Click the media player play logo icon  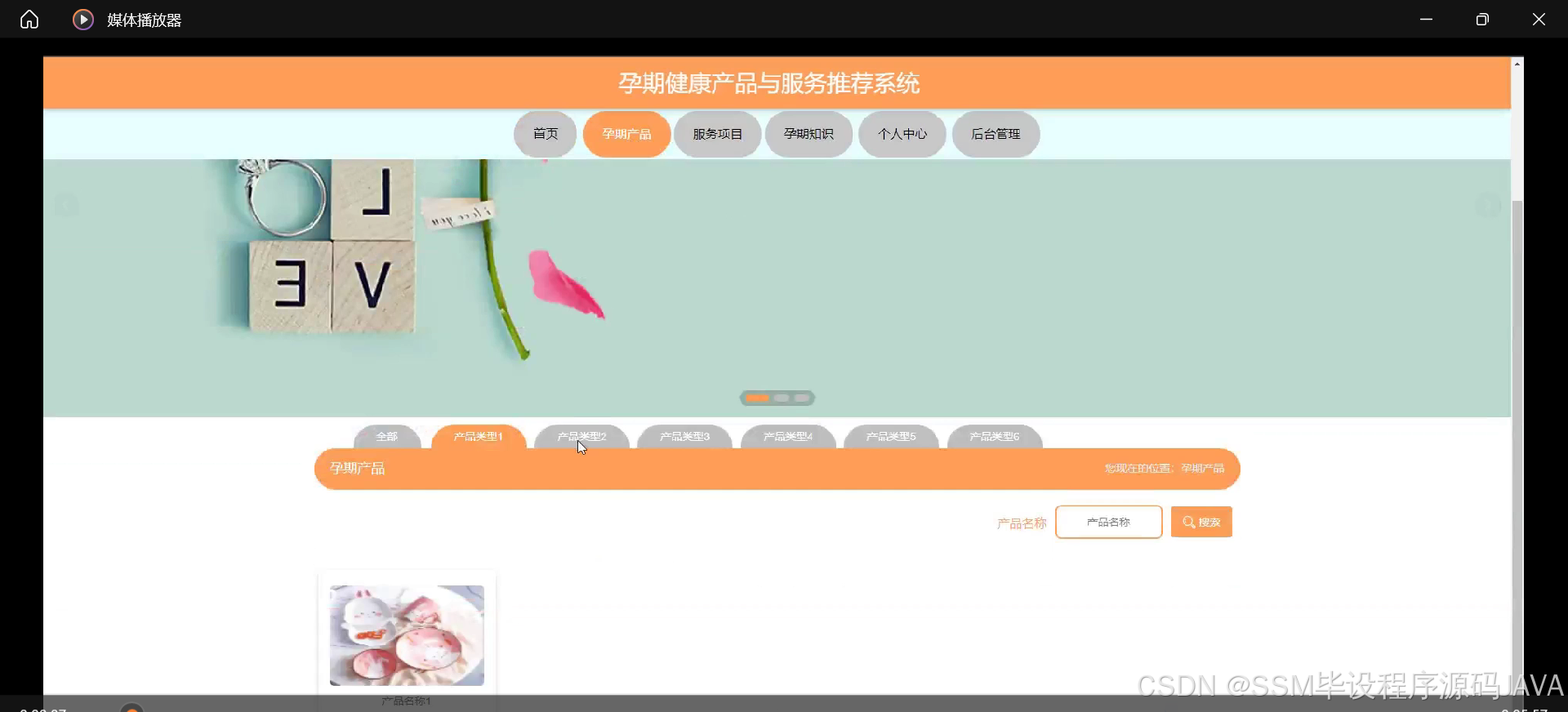(83, 20)
